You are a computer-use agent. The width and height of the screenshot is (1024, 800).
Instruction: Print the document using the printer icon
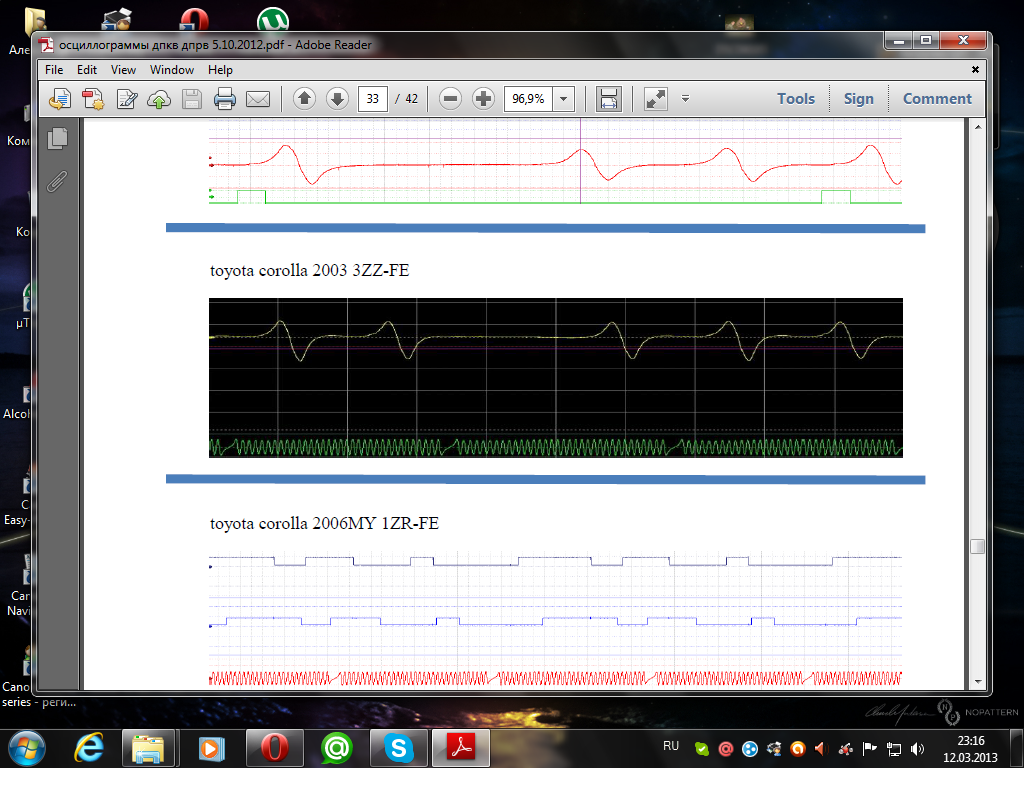coord(225,99)
